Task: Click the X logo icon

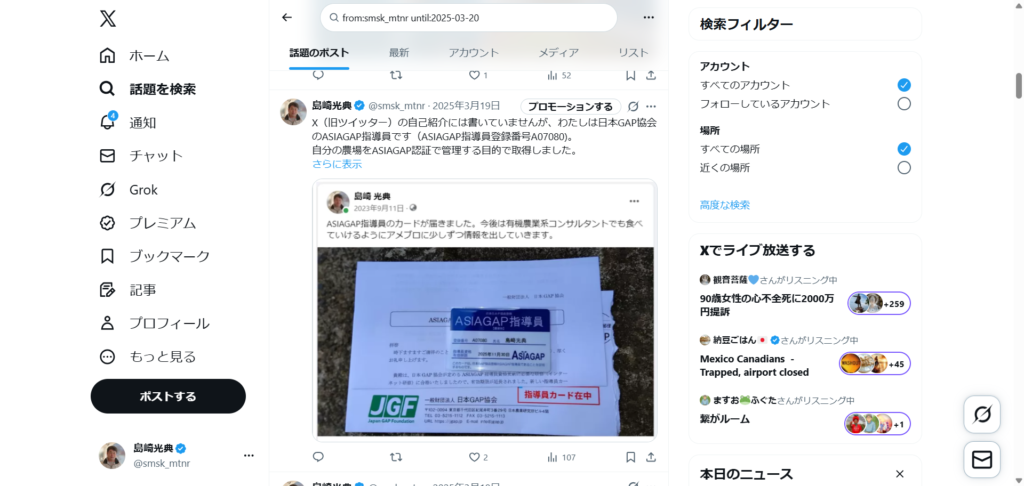Action: 108,18
